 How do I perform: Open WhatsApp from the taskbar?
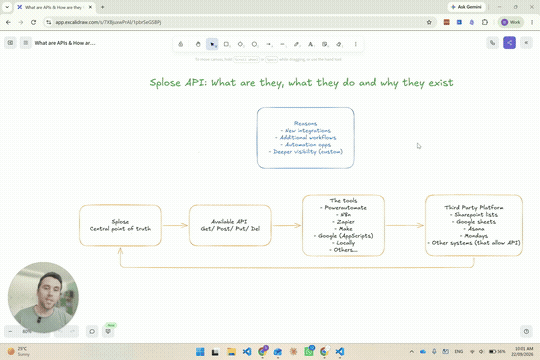309,352
